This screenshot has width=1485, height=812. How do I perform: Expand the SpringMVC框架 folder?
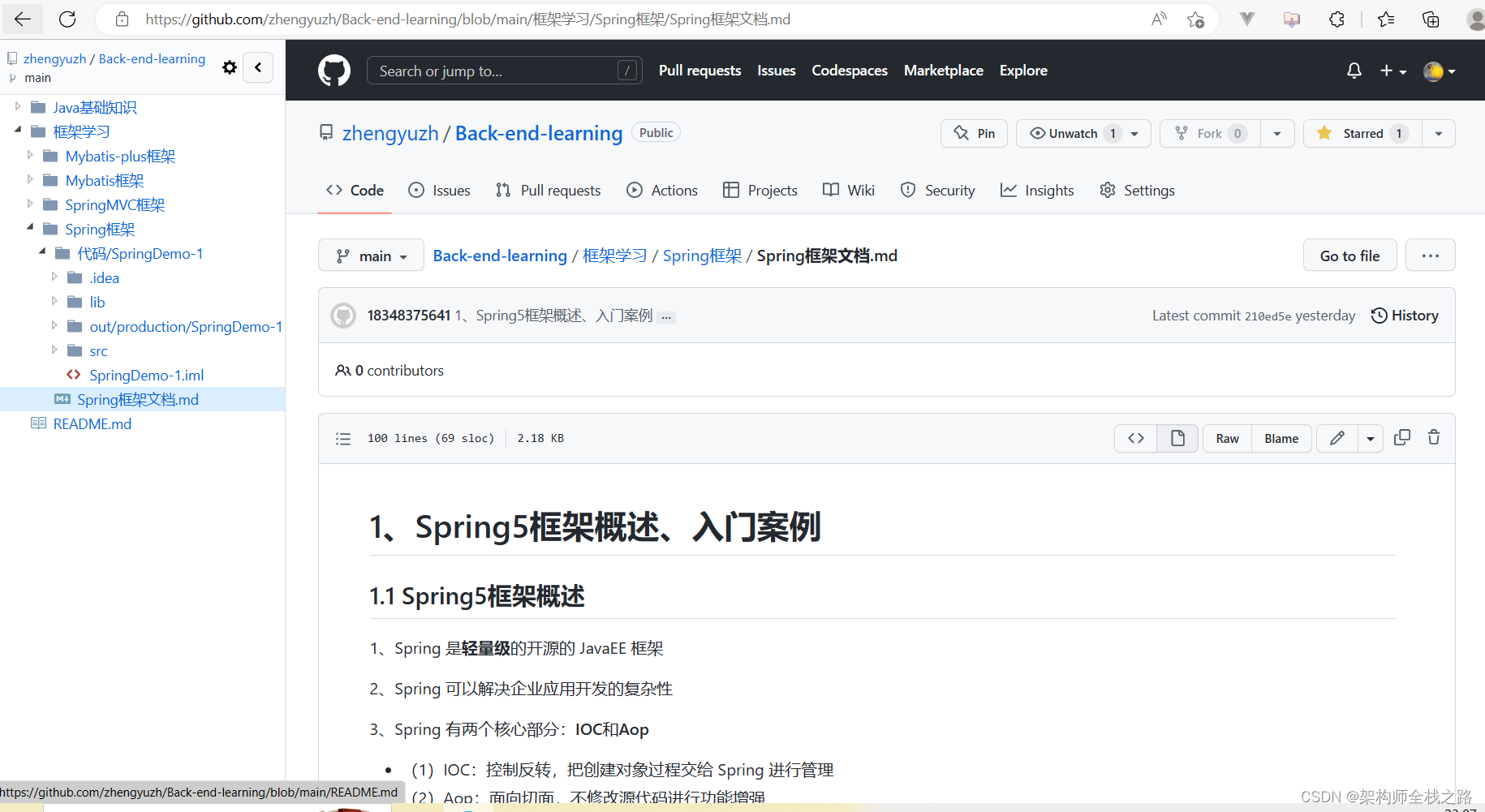tap(30, 204)
